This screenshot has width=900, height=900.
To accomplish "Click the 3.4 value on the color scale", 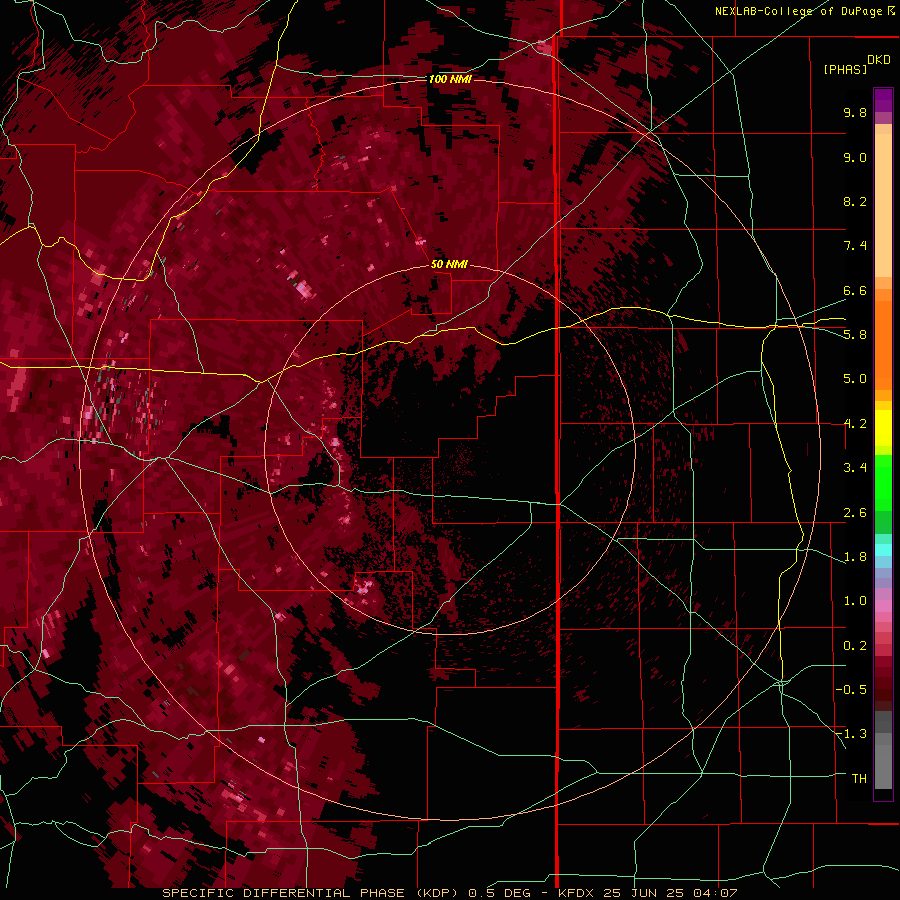I will click(855, 468).
